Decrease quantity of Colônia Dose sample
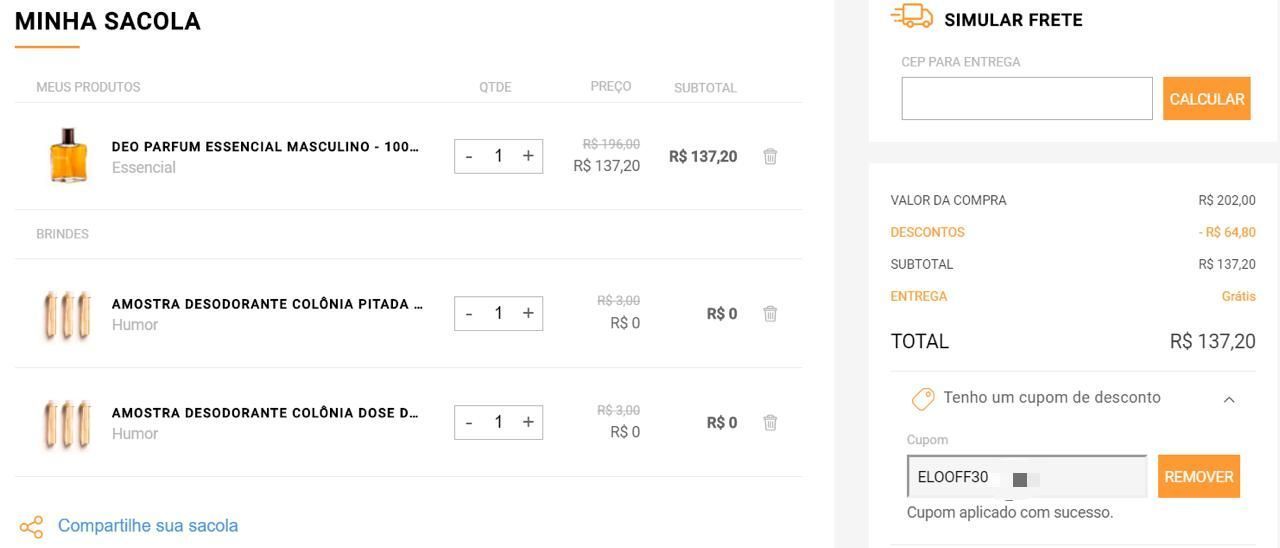Image resolution: width=1280 pixels, height=548 pixels. coord(469,422)
